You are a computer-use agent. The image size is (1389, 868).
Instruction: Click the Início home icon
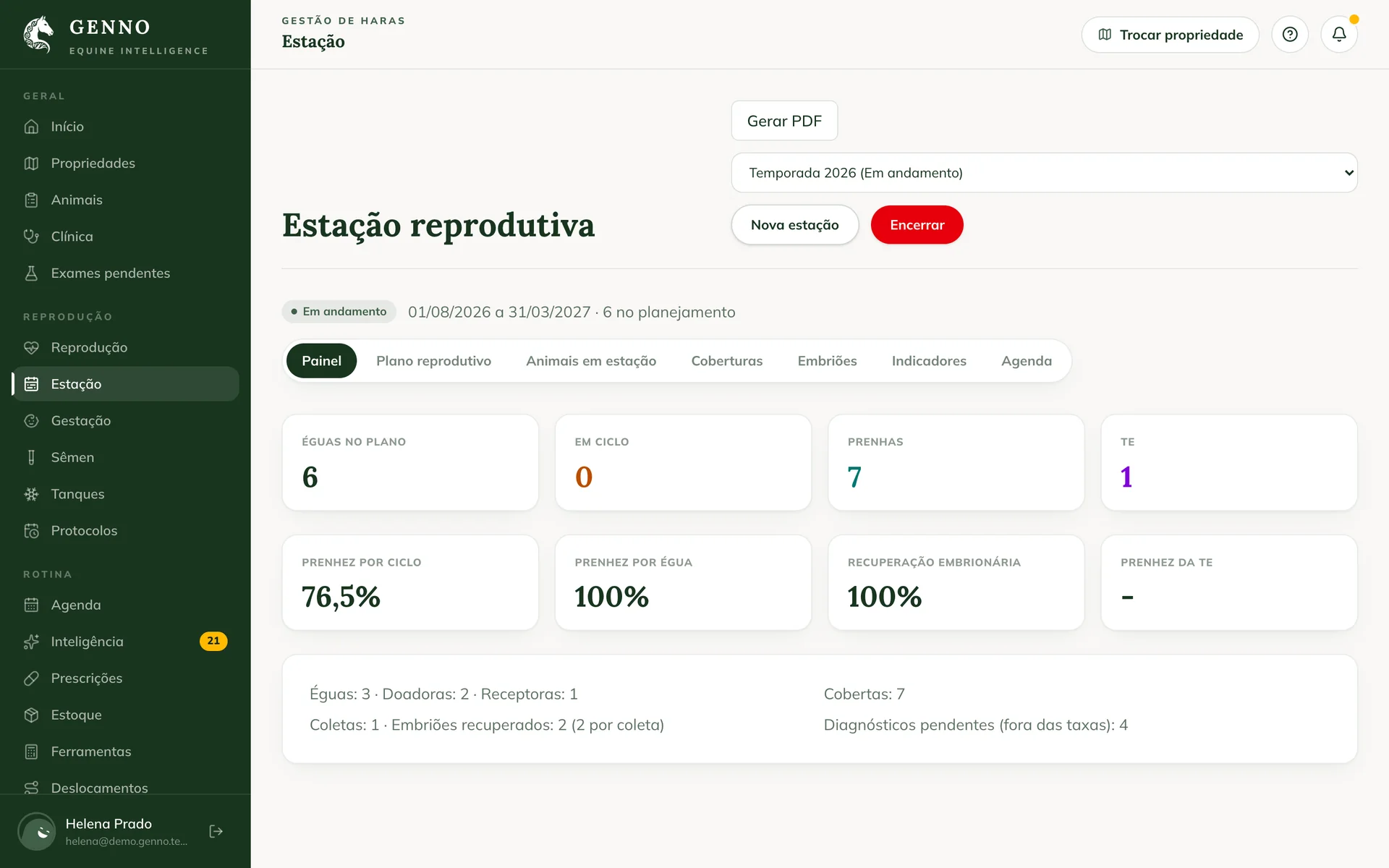31,127
